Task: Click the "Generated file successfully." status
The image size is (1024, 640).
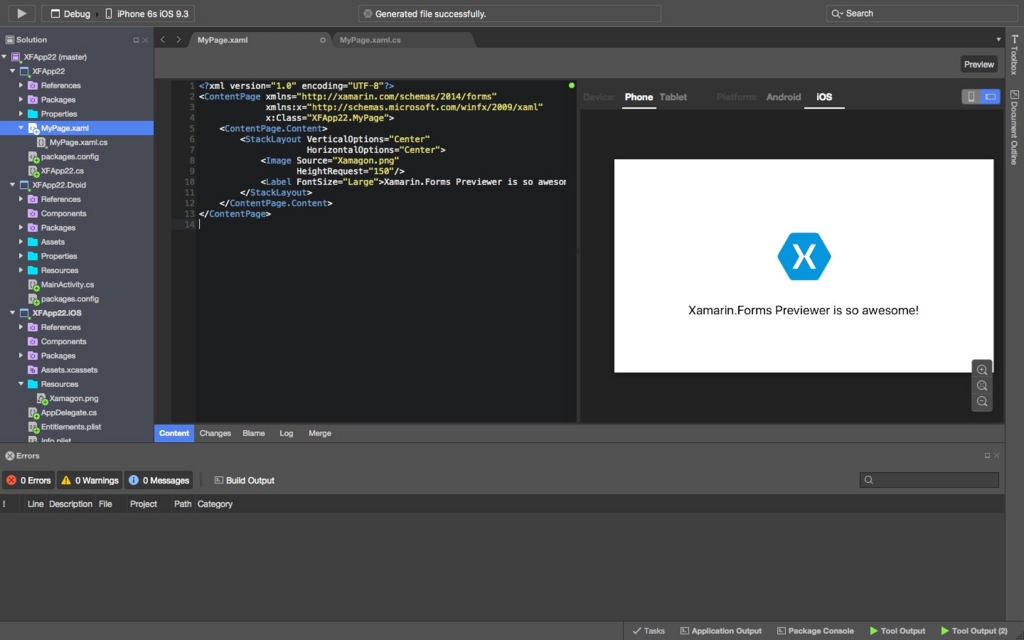Action: (430, 14)
